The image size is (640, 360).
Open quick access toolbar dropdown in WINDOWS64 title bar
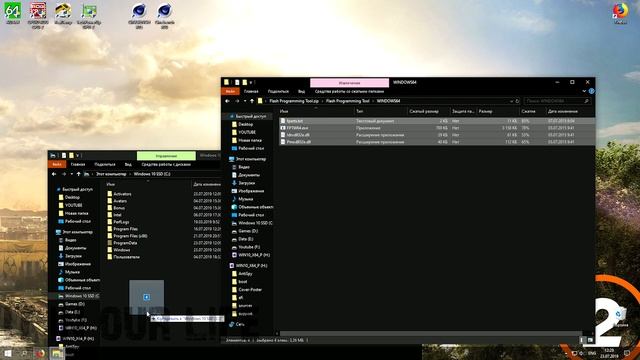click(x=251, y=82)
